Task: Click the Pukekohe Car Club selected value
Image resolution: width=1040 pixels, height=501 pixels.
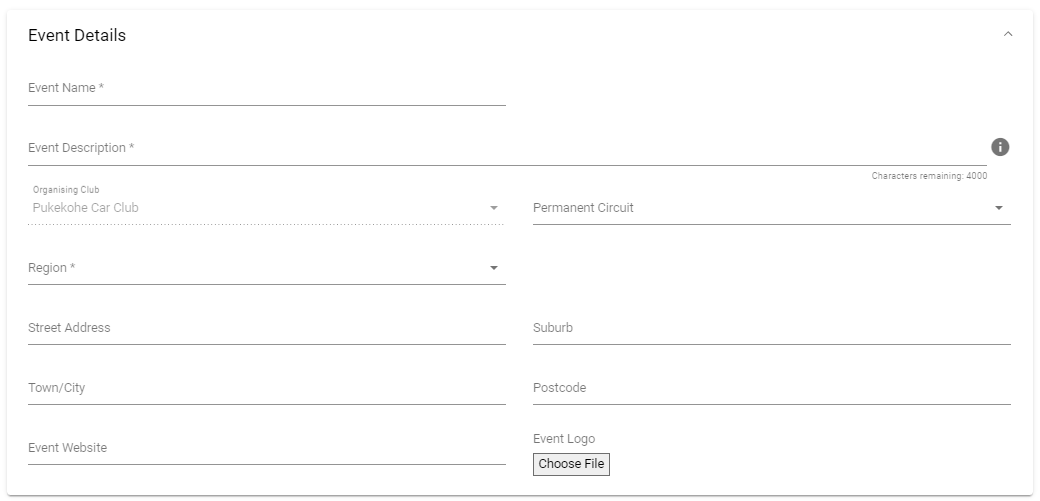Action: [86, 208]
